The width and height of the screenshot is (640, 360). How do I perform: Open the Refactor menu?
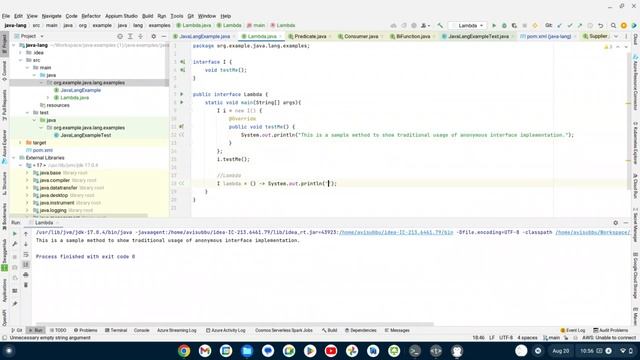point(91,16)
